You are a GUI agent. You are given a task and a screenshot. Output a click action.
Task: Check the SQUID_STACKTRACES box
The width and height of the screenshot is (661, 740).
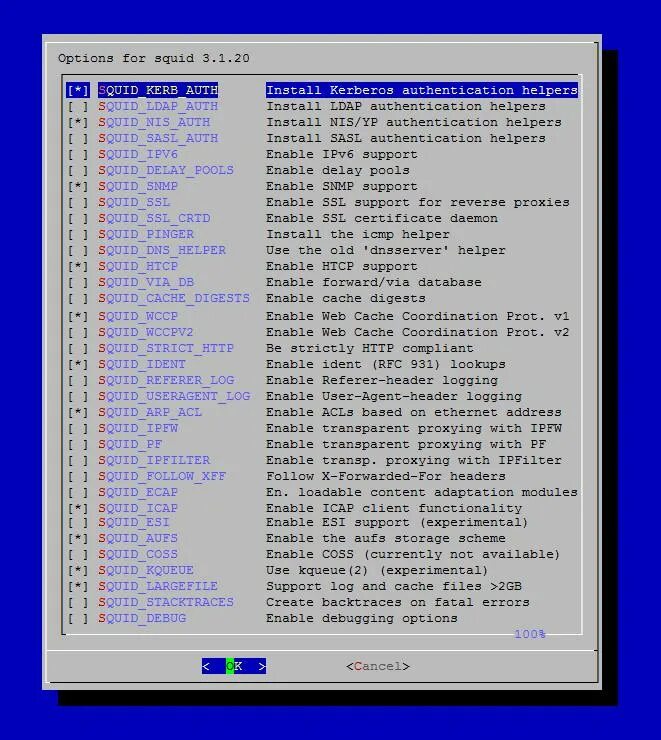(78, 603)
